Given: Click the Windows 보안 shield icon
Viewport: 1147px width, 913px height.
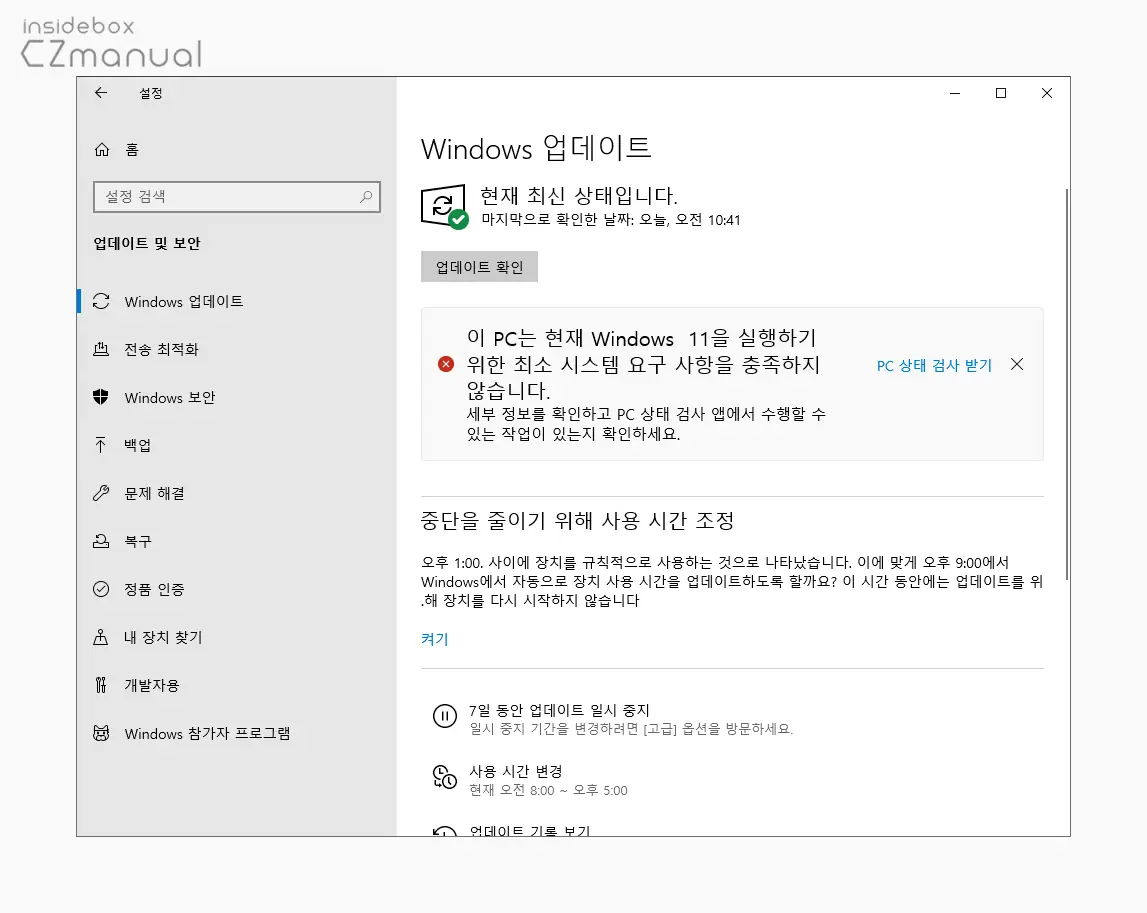Looking at the screenshot, I should tap(101, 397).
